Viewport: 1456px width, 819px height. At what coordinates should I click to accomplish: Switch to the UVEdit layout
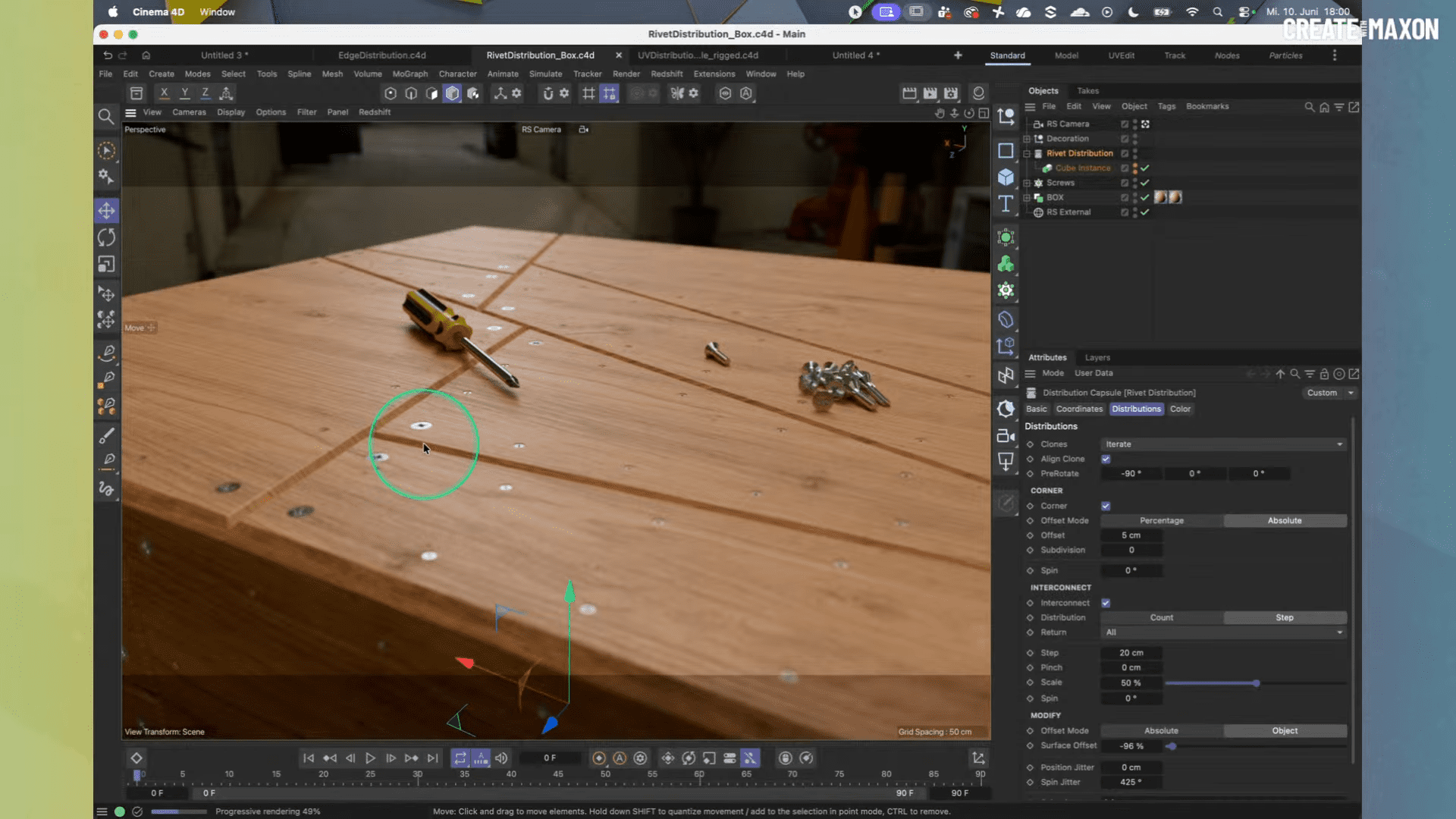1121,55
